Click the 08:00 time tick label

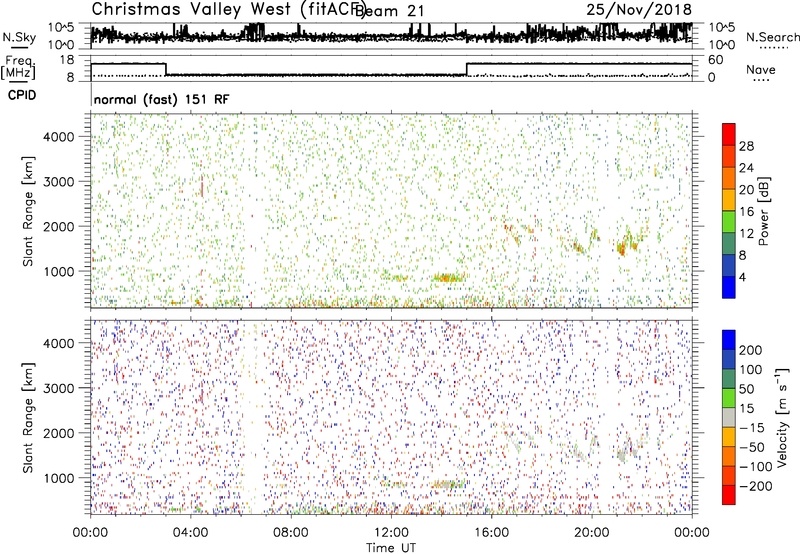291,533
